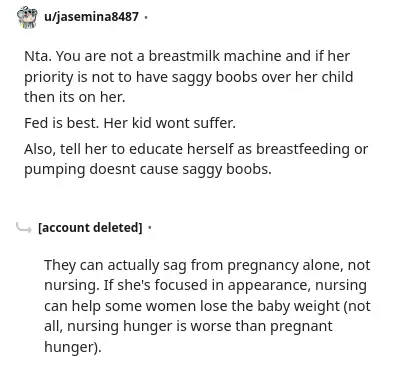Click the line starting 'Nta. You are not'
The width and height of the screenshot is (400, 382).
point(187,56)
